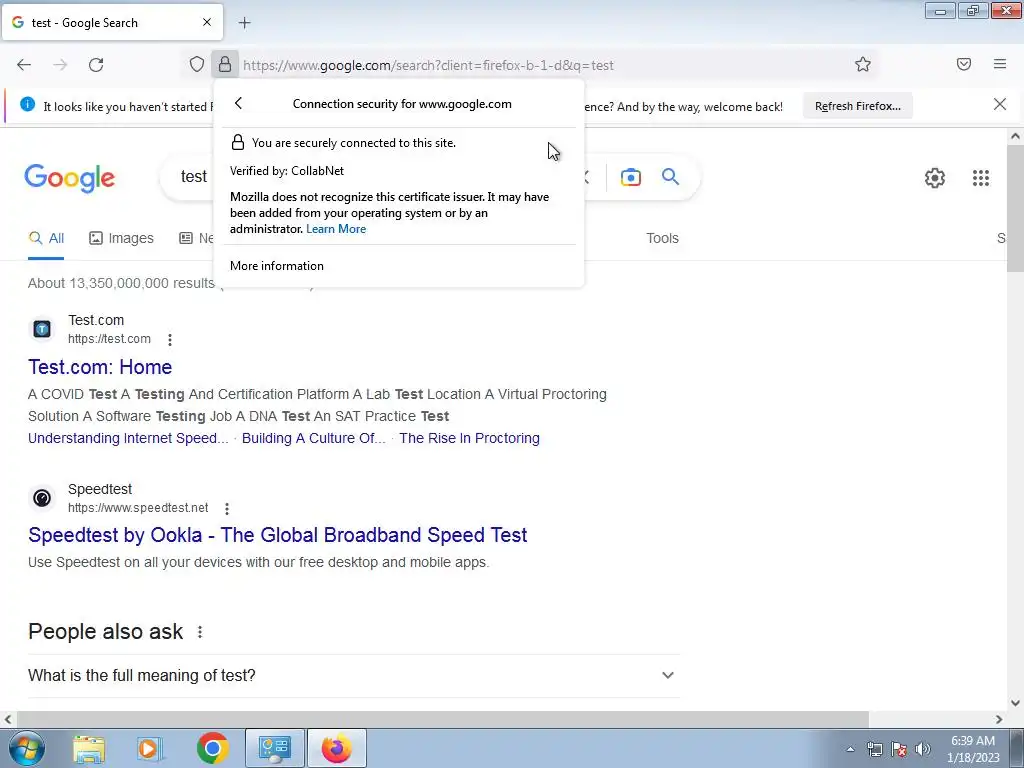This screenshot has height=768, width=1024.
Task: Close the 'test - Google Search' tab
Action: tap(206, 22)
